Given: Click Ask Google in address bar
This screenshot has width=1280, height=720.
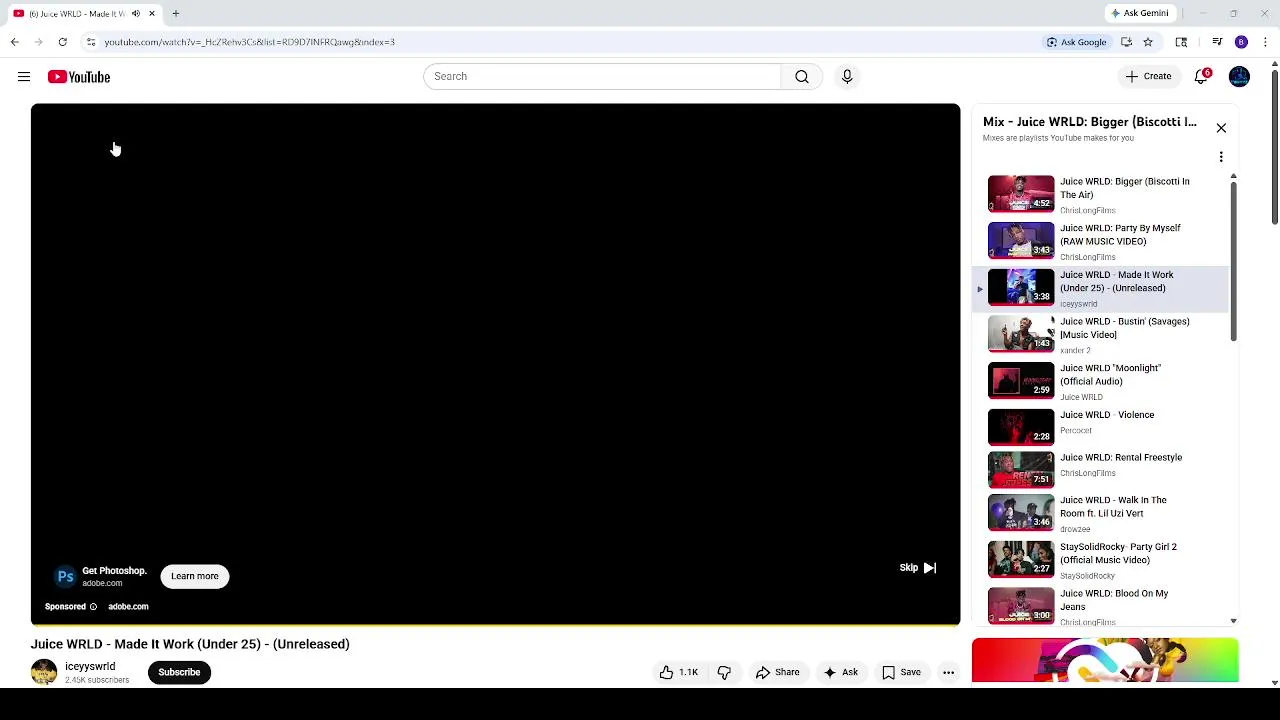Looking at the screenshot, I should click(1076, 42).
